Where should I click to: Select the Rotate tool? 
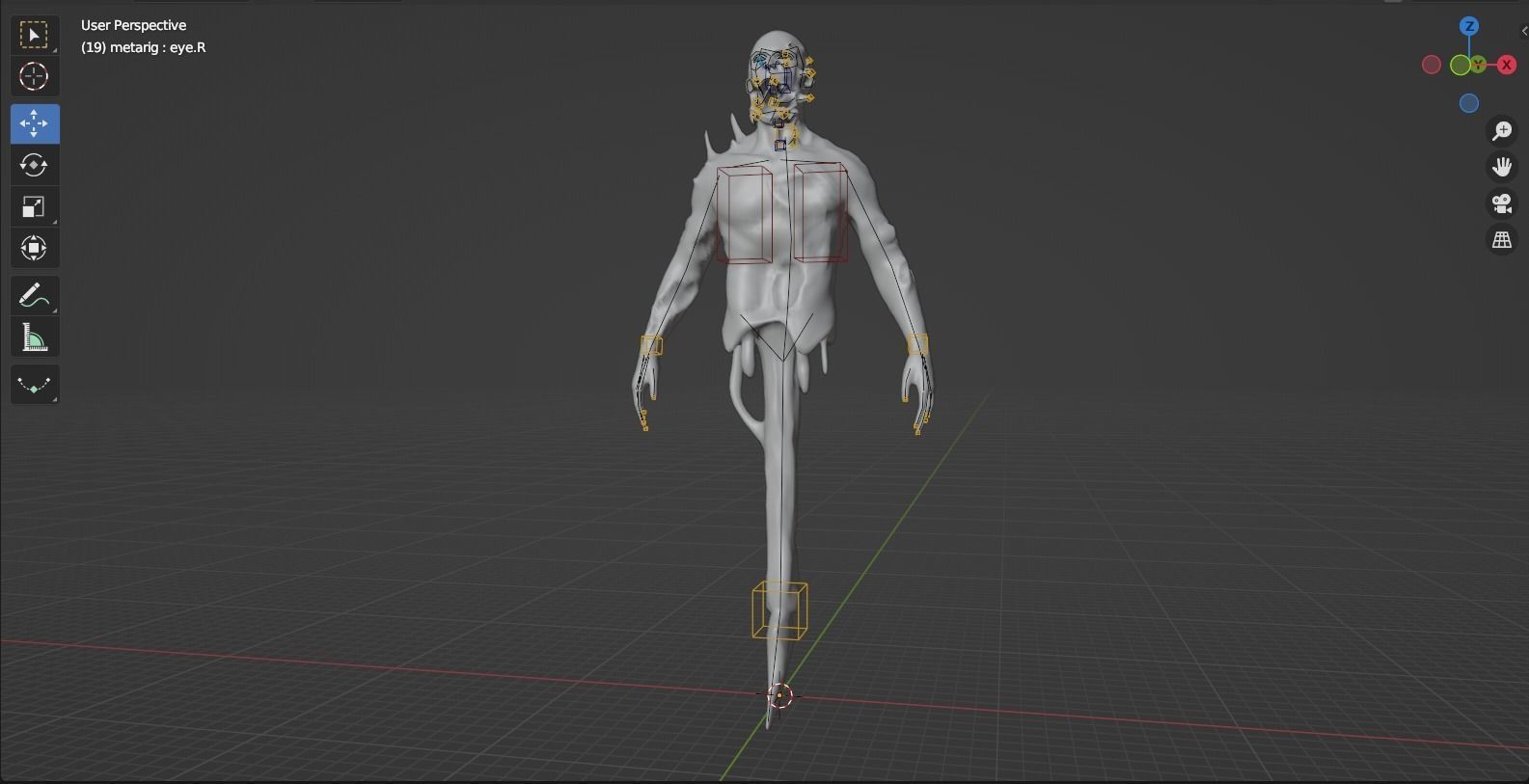click(x=34, y=165)
